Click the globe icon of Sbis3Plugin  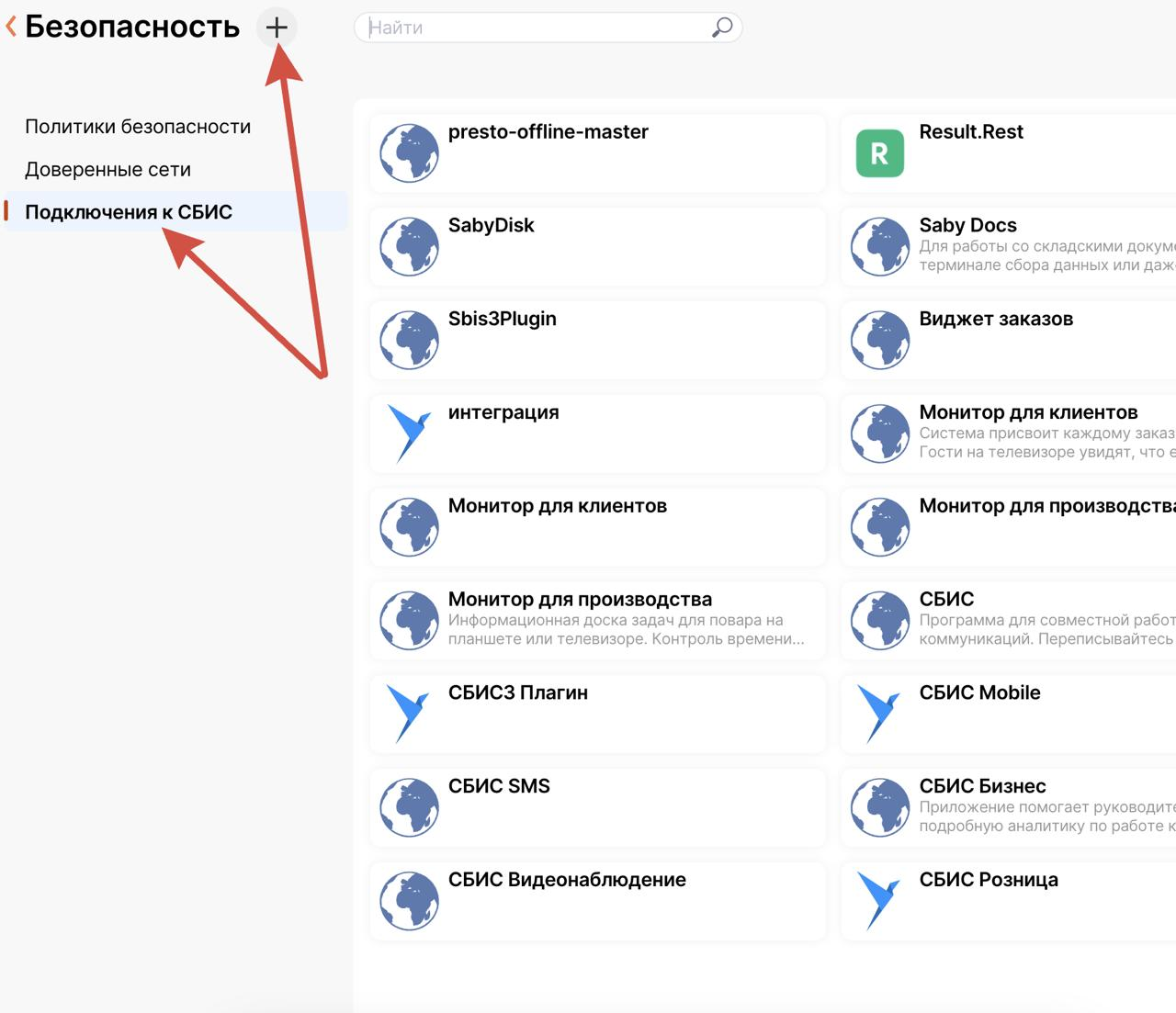click(x=410, y=341)
